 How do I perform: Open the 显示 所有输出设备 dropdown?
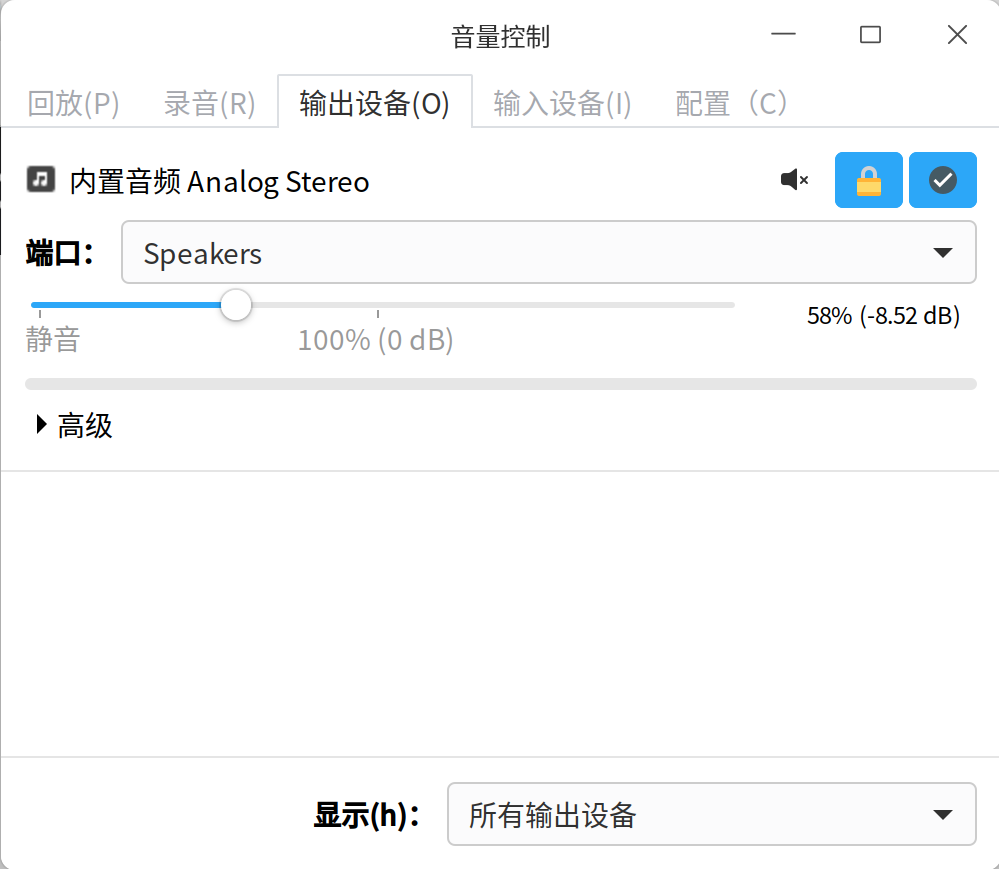712,814
